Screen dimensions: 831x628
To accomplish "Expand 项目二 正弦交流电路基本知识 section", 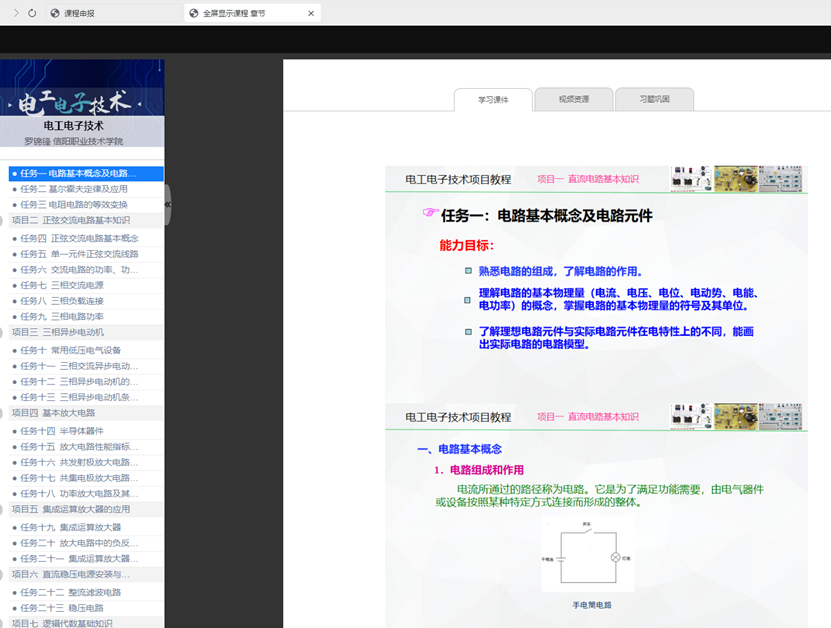I will tap(70, 220).
